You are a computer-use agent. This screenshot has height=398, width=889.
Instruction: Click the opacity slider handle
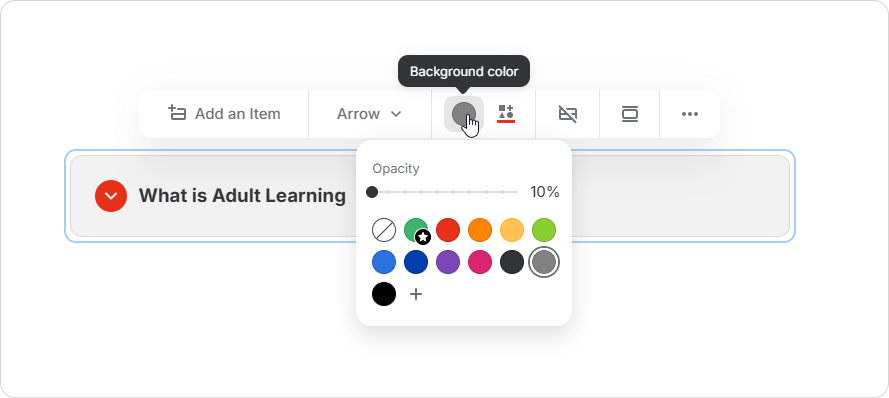(372, 192)
